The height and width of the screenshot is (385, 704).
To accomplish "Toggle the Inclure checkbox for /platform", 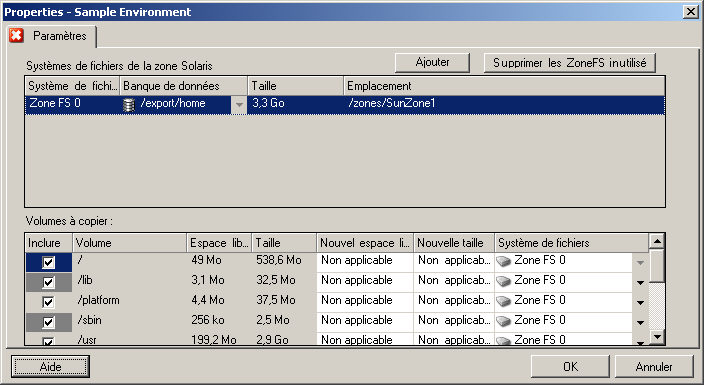I will [48, 302].
